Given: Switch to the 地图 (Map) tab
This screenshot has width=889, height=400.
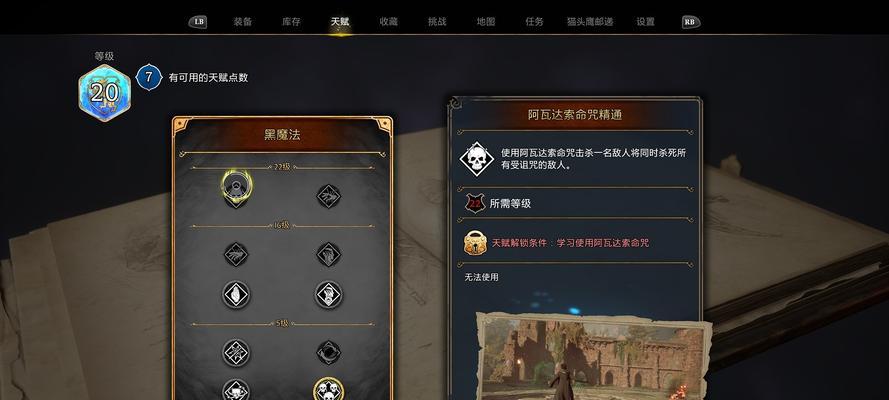Looking at the screenshot, I should [x=486, y=22].
